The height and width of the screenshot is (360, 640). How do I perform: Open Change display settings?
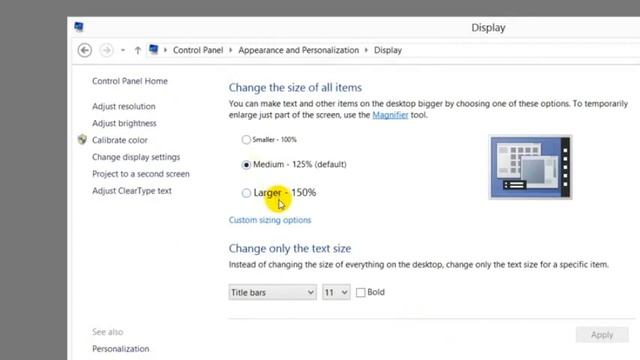point(136,157)
